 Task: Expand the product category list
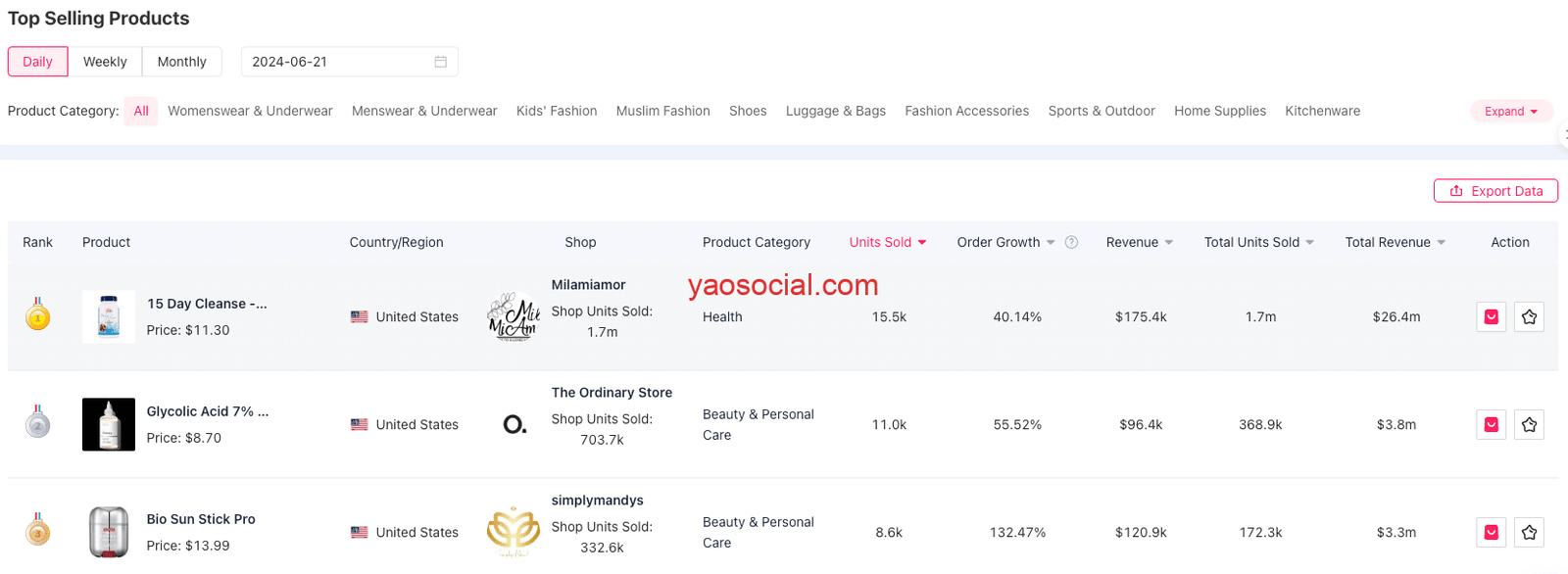[1510, 111]
